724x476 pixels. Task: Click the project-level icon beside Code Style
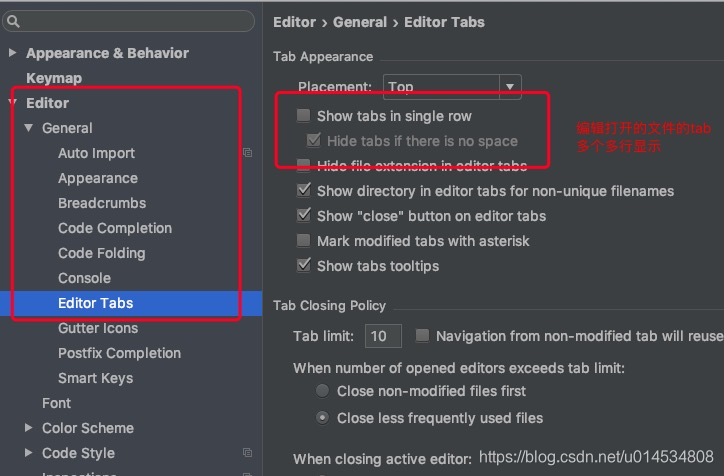[248, 453]
